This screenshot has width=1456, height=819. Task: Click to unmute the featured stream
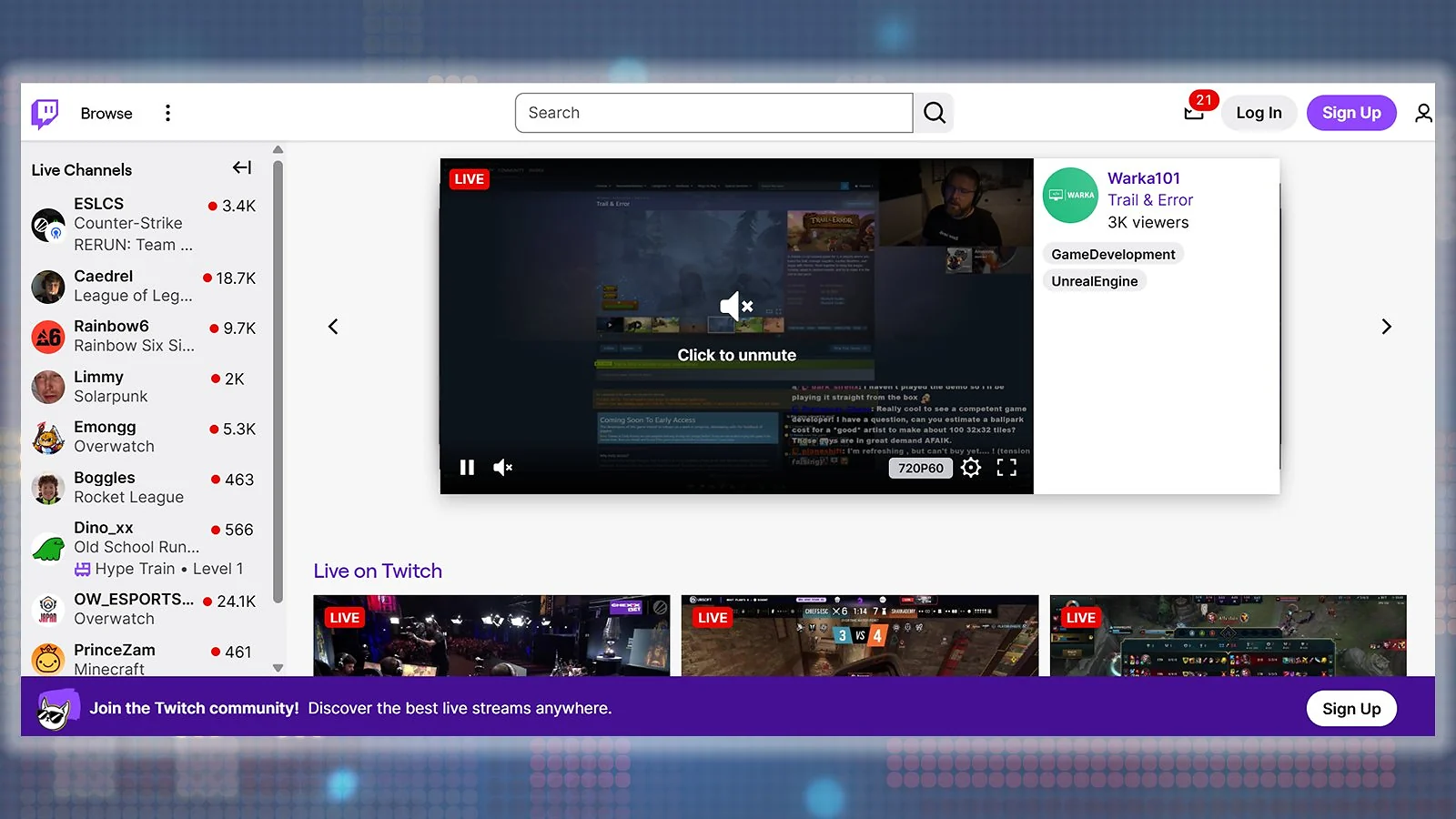pos(736,327)
